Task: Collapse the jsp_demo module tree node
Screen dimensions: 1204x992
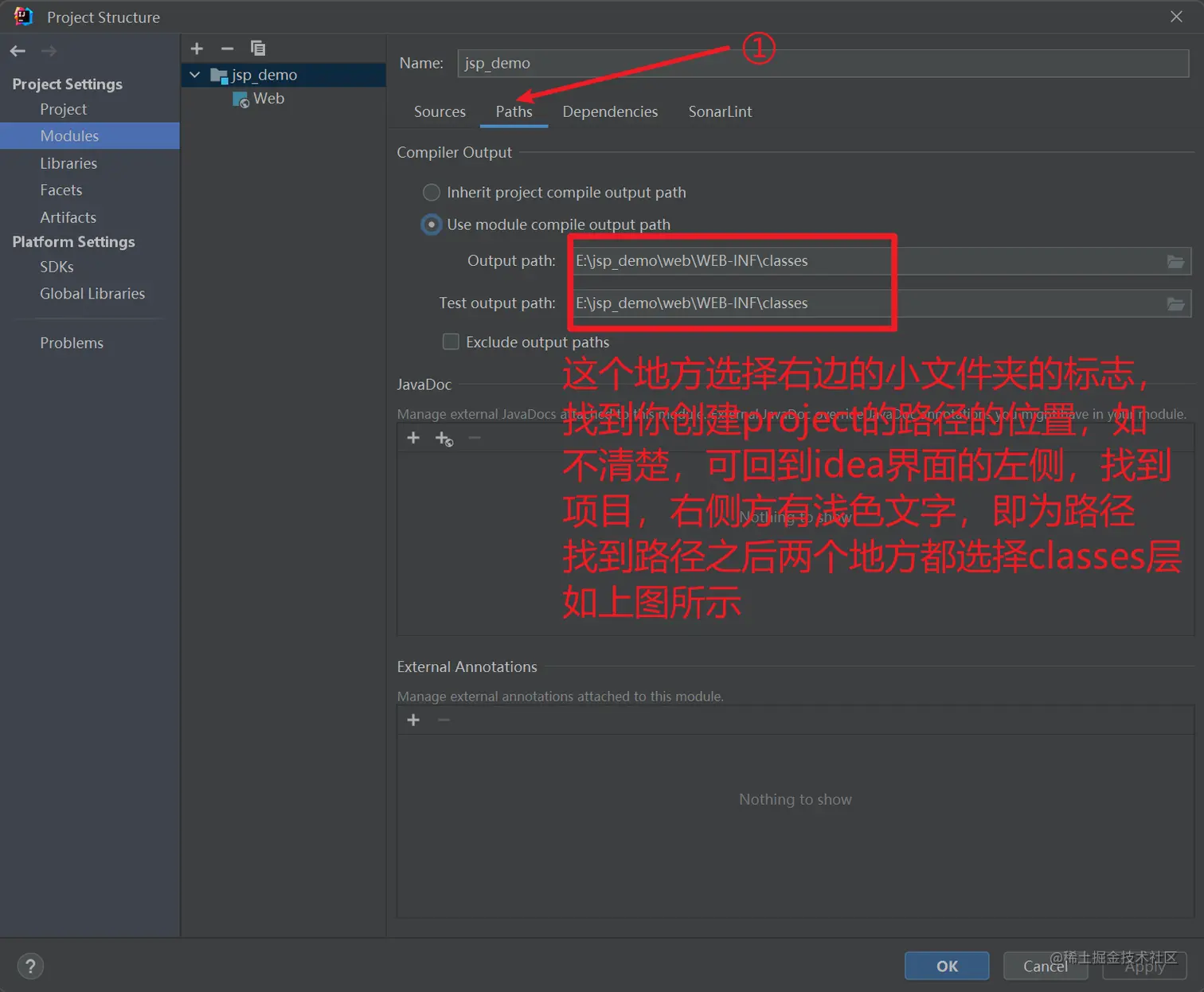Action: [195, 75]
